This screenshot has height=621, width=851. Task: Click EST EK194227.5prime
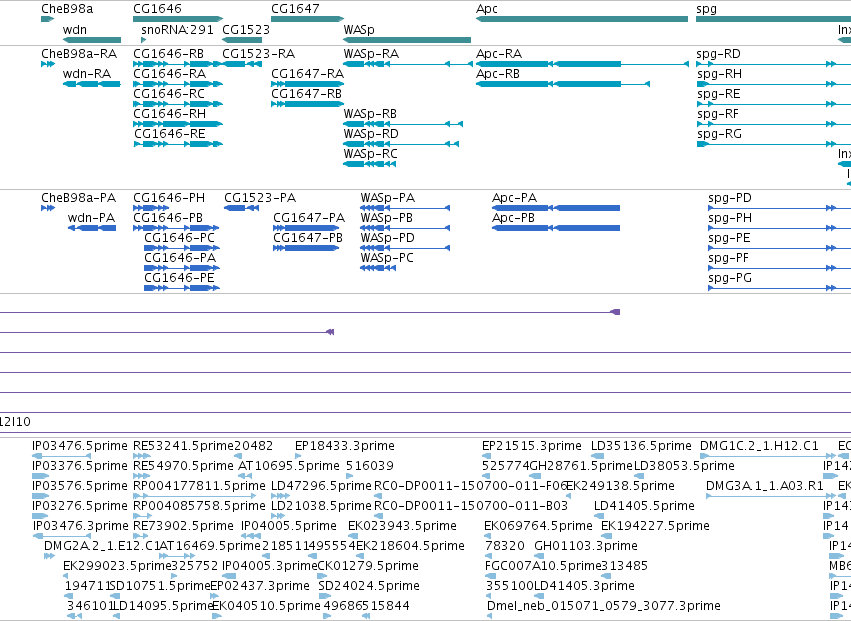pos(655,526)
